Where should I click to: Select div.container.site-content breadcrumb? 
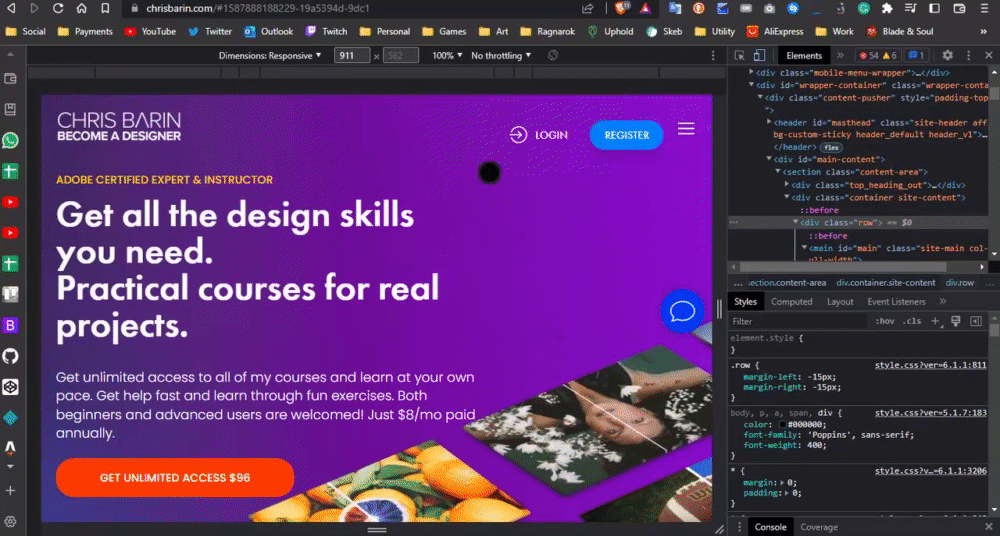coord(886,283)
